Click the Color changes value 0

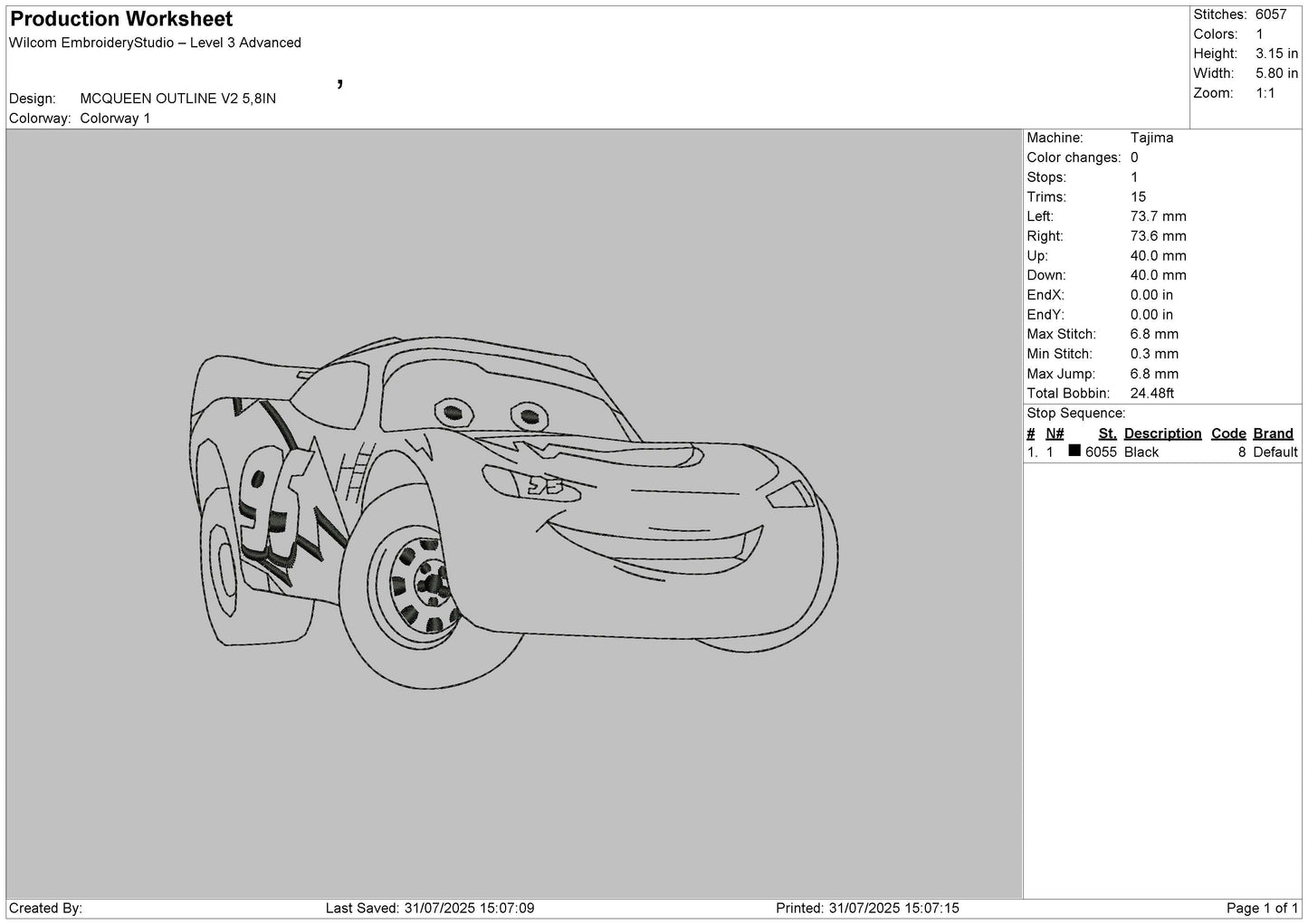[x=1134, y=157]
